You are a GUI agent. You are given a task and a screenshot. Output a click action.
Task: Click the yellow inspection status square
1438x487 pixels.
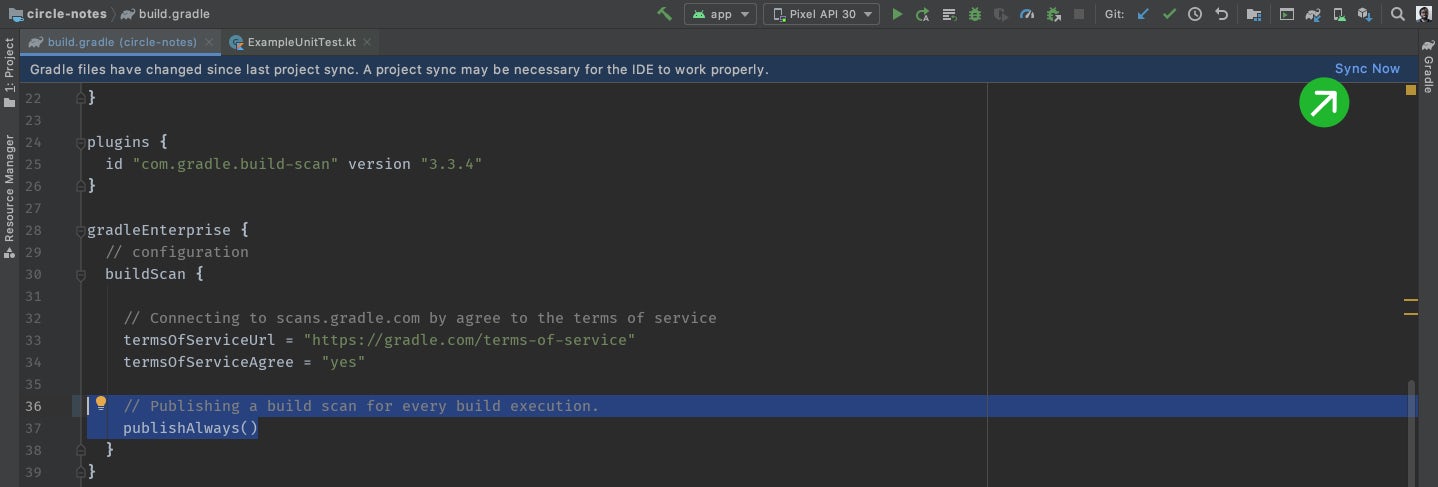pos(1411,90)
